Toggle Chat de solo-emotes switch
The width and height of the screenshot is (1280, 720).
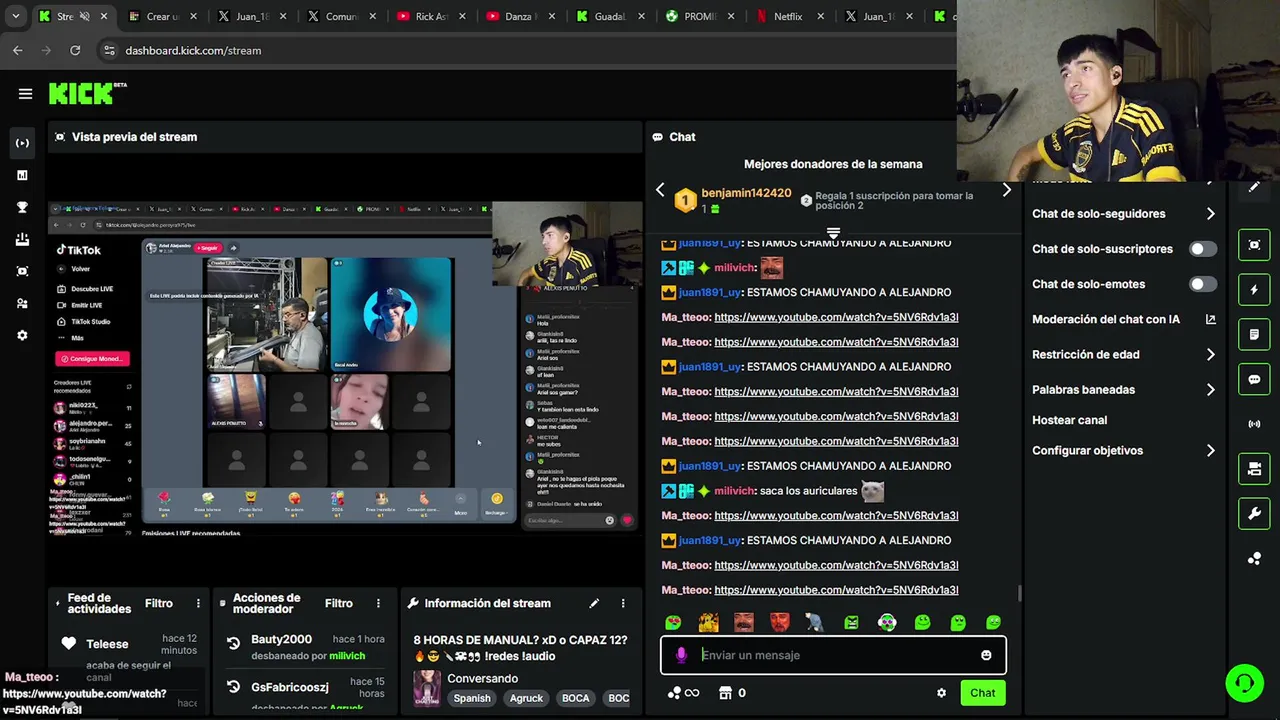click(1203, 284)
